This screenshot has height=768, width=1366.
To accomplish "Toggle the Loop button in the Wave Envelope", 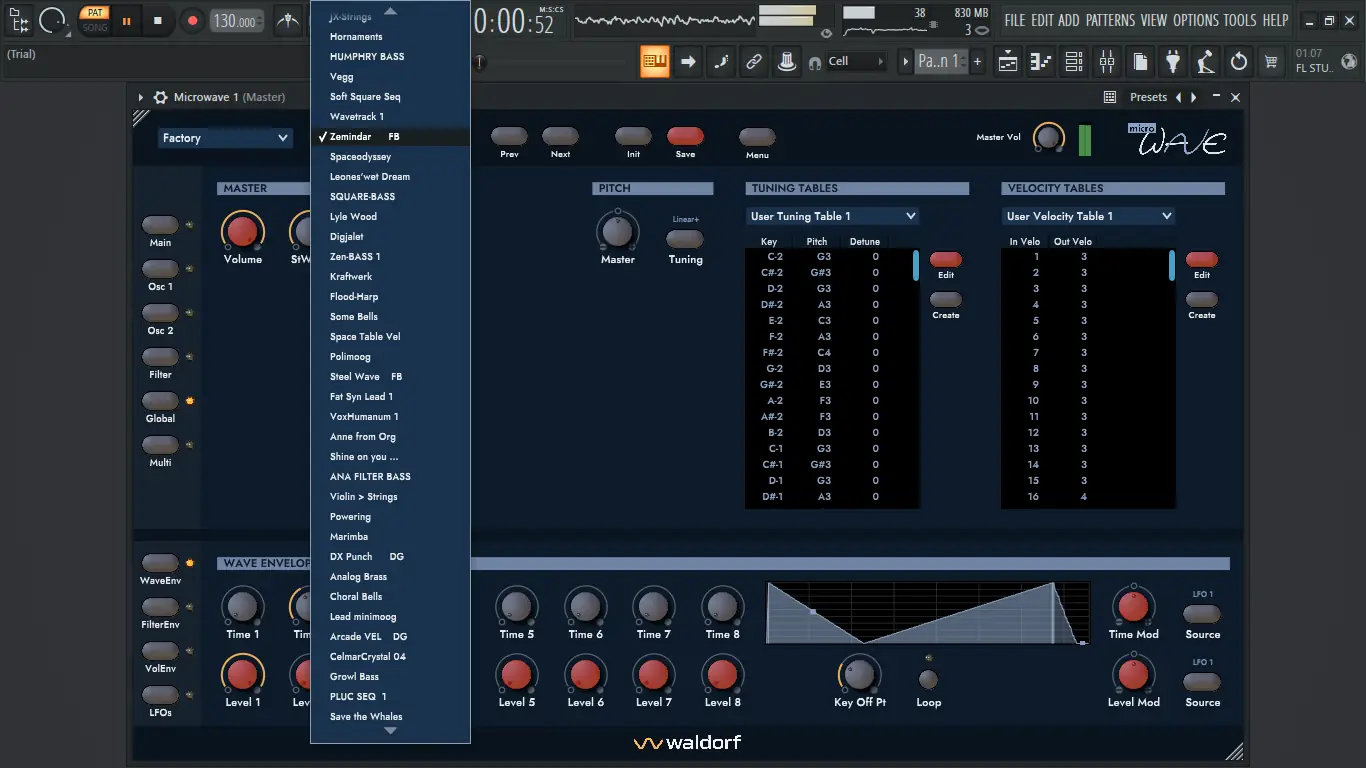I will point(928,680).
